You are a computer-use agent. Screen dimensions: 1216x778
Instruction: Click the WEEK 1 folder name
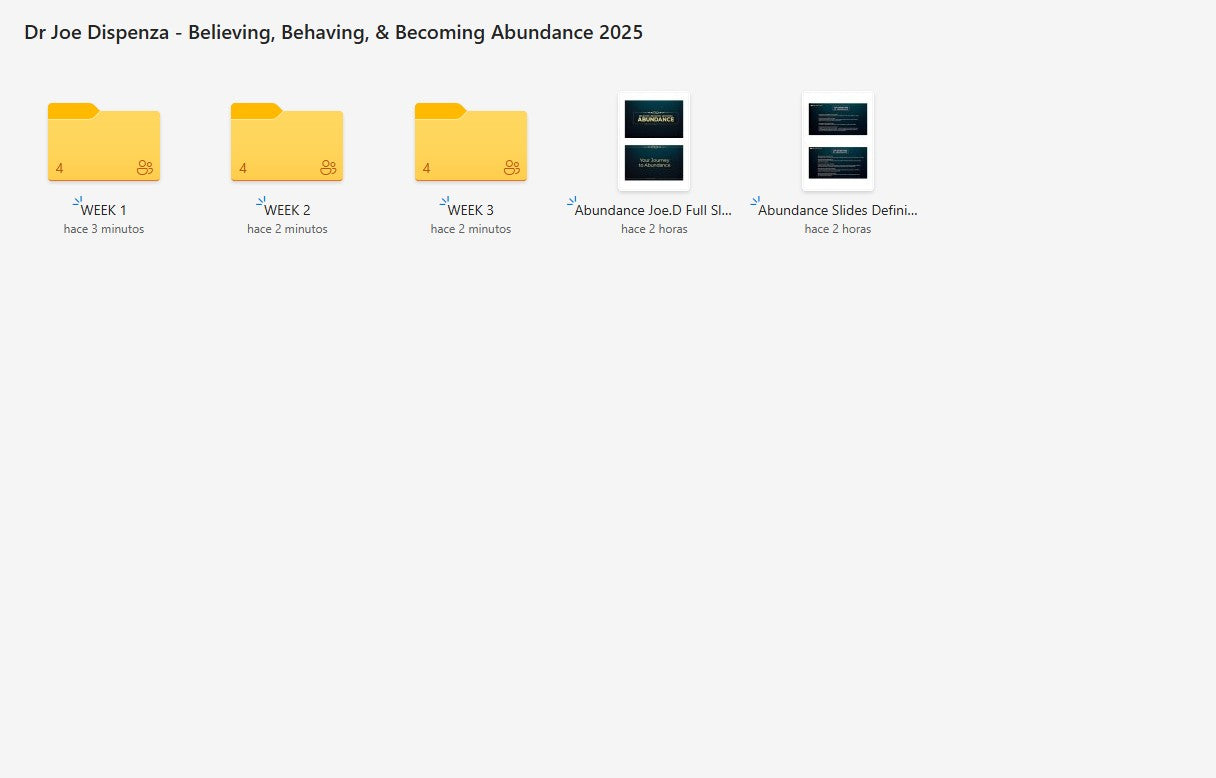pyautogui.click(x=104, y=211)
